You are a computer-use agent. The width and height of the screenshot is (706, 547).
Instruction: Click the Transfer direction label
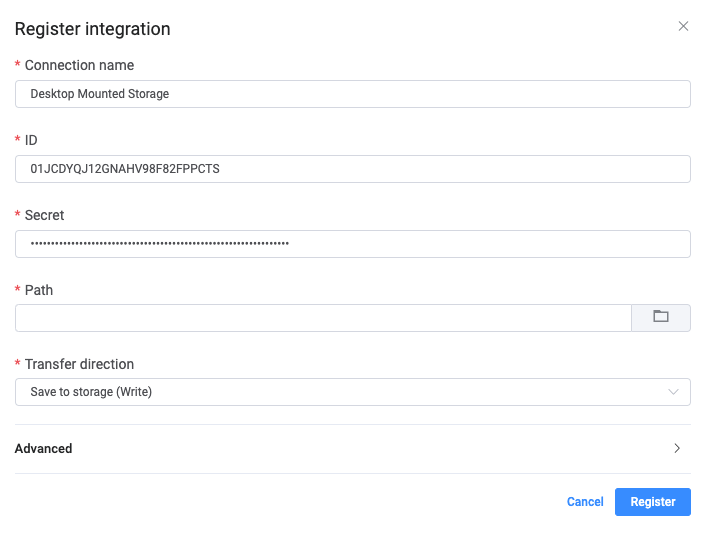[79, 364]
